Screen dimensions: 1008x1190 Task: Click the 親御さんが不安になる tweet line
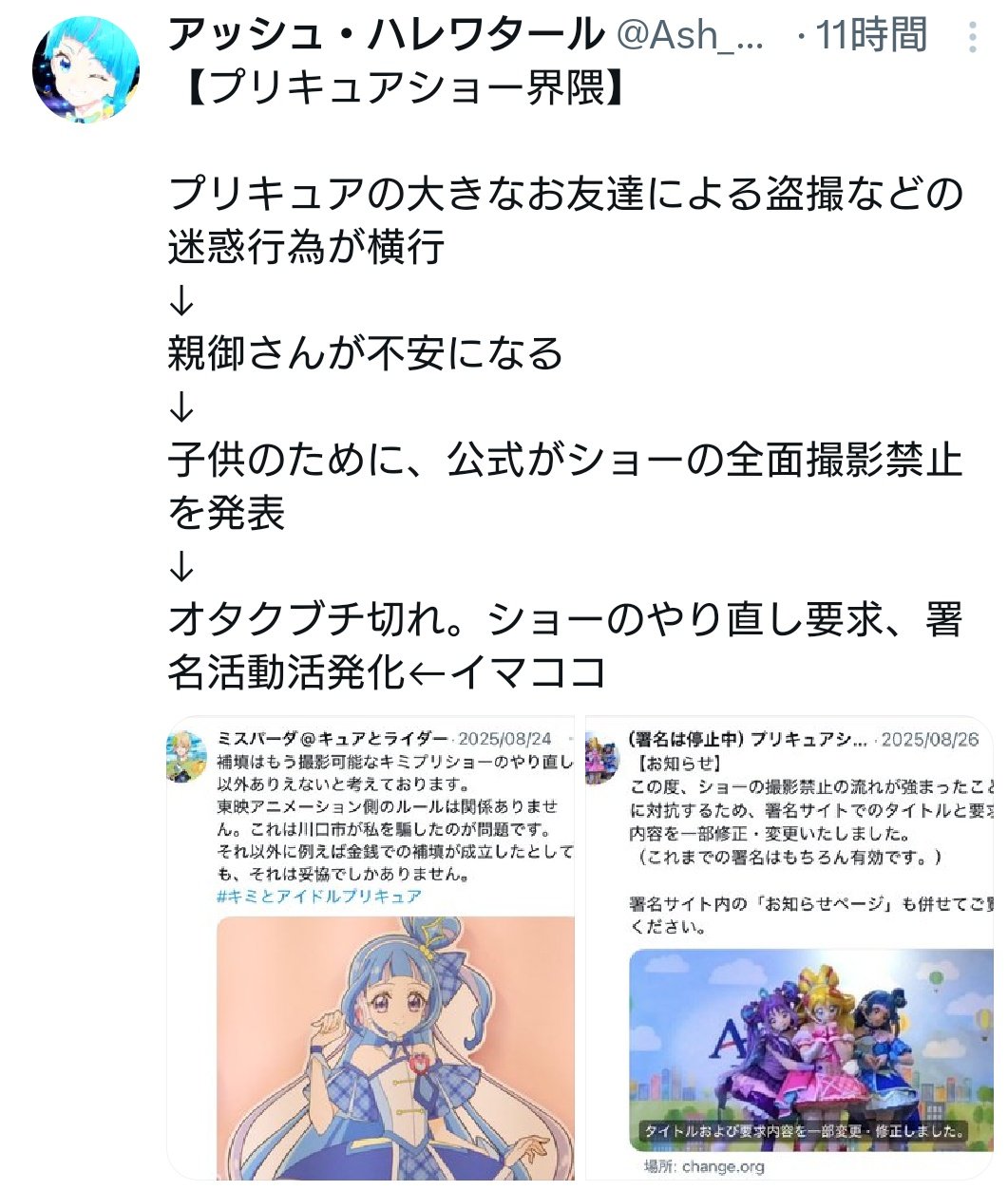coord(366,353)
